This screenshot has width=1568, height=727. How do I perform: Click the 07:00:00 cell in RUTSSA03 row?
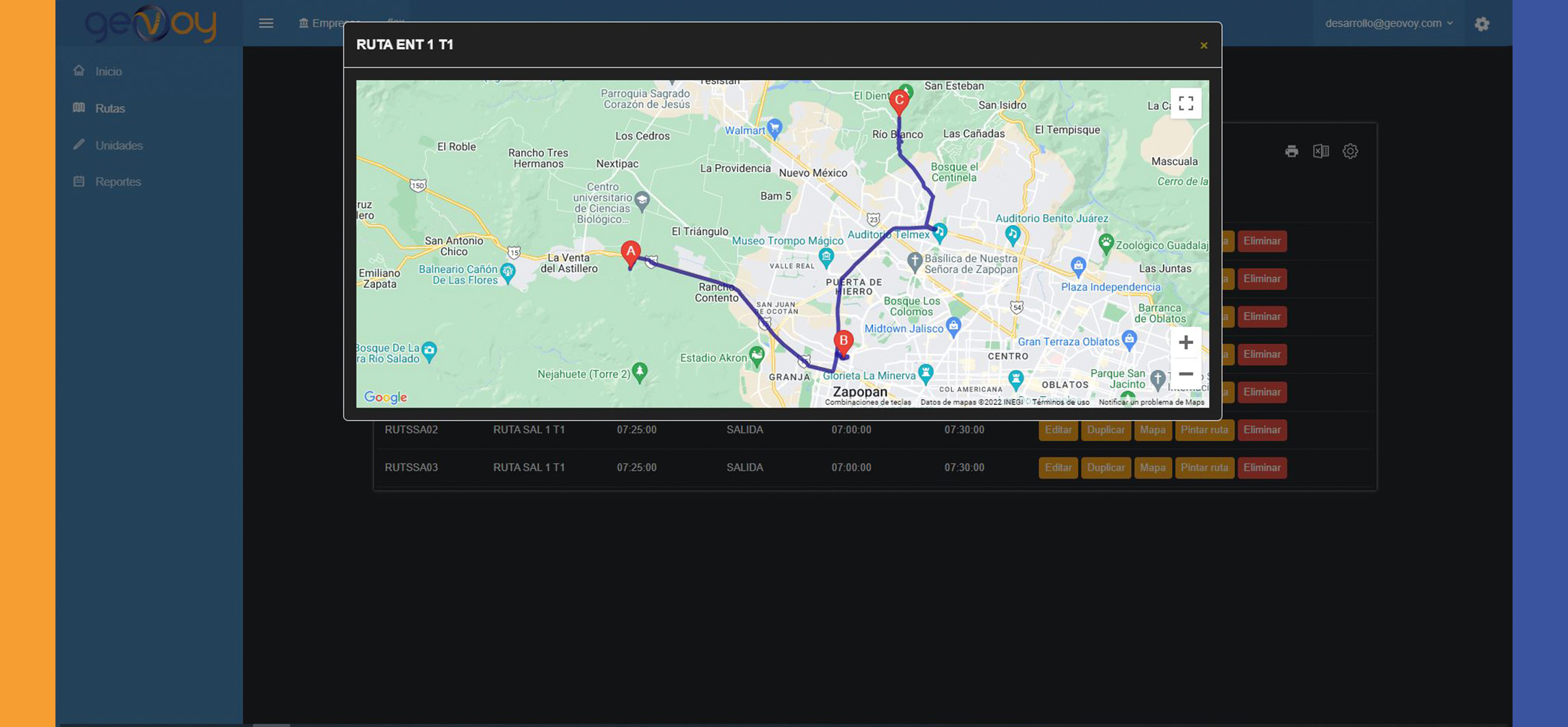[851, 468]
